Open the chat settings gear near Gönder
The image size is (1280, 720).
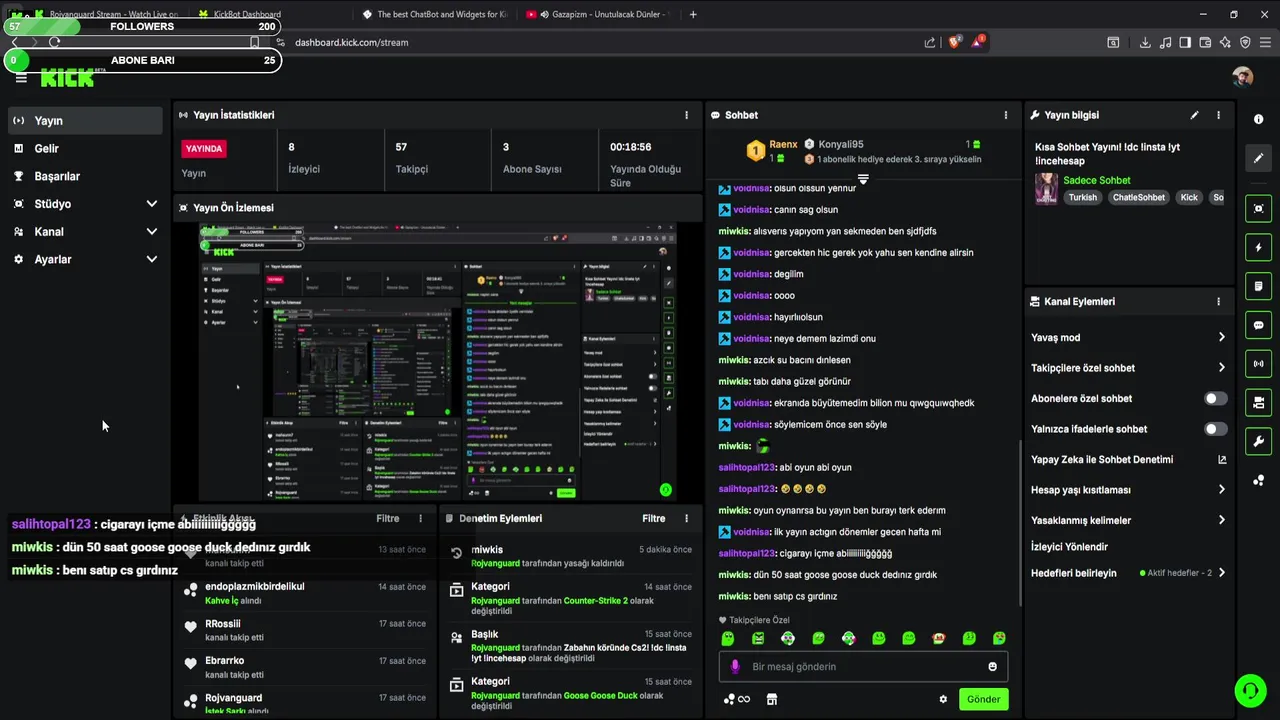[x=943, y=699]
